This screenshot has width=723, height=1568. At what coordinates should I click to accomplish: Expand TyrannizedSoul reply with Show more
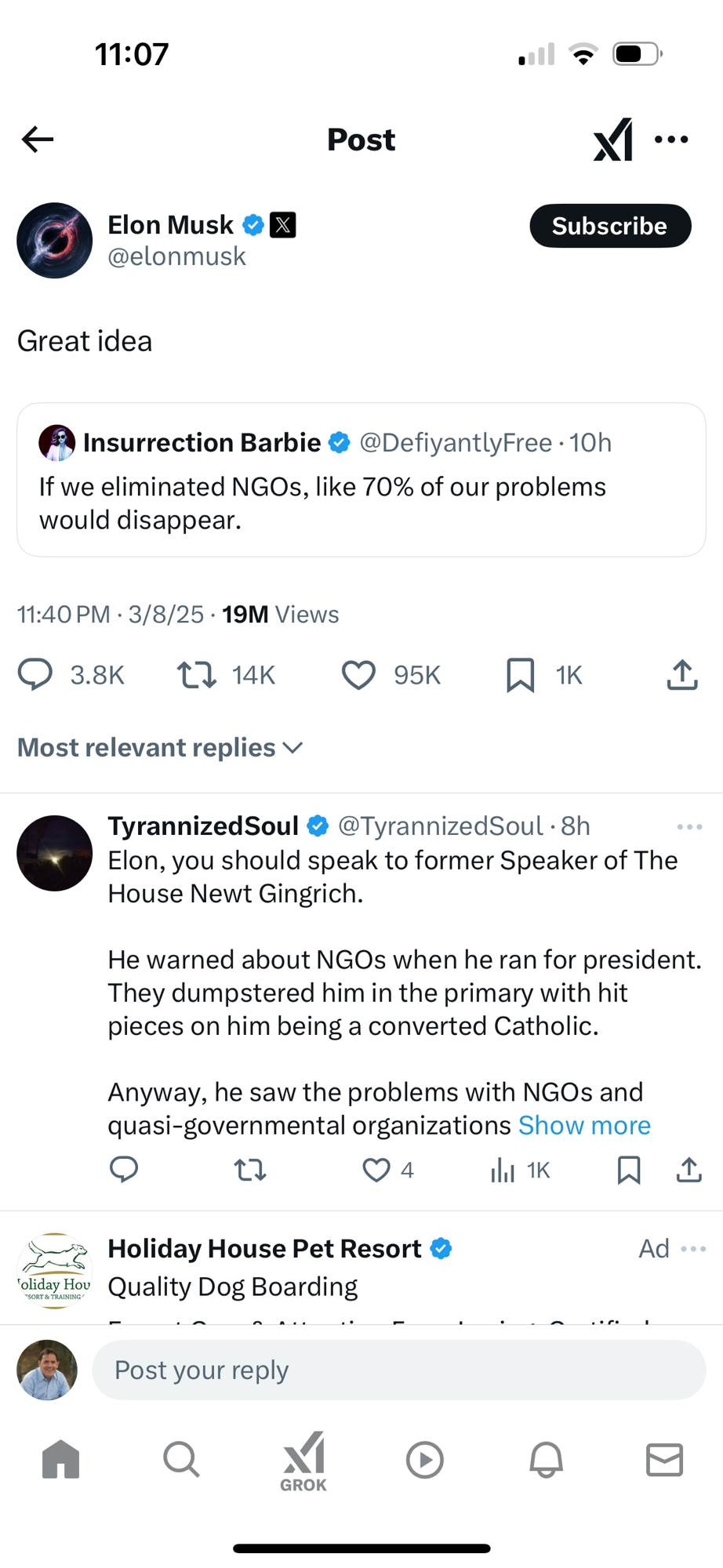pyautogui.click(x=584, y=1126)
